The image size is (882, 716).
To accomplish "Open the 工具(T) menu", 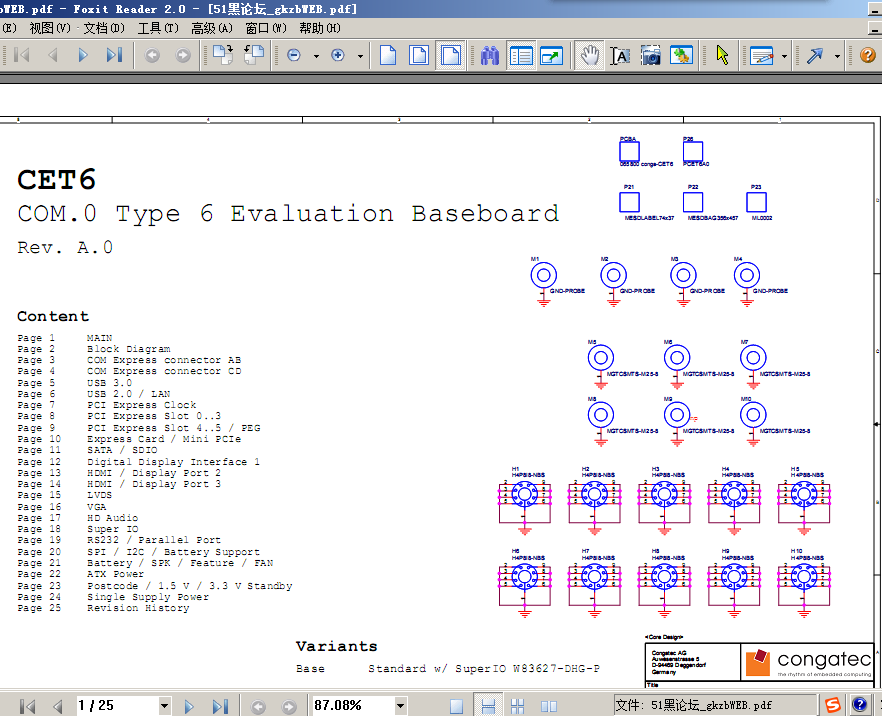I will [158, 28].
